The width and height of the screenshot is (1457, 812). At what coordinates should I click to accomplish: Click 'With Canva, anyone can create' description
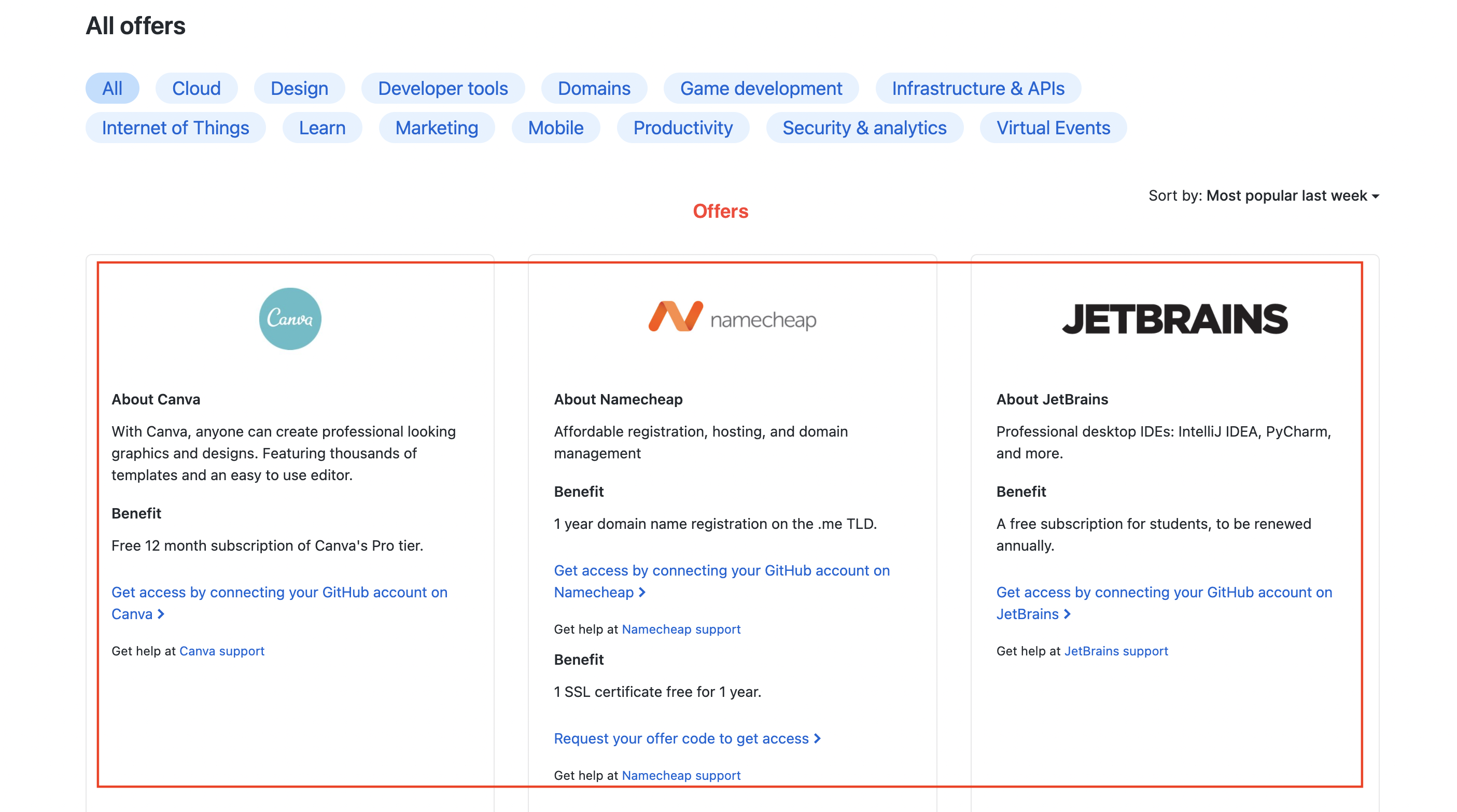pyautogui.click(x=284, y=453)
